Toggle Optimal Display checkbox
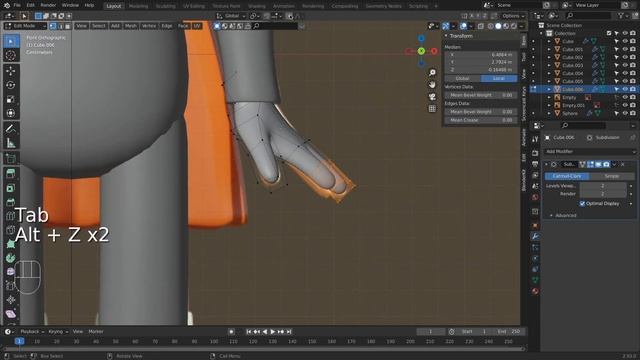 point(582,203)
